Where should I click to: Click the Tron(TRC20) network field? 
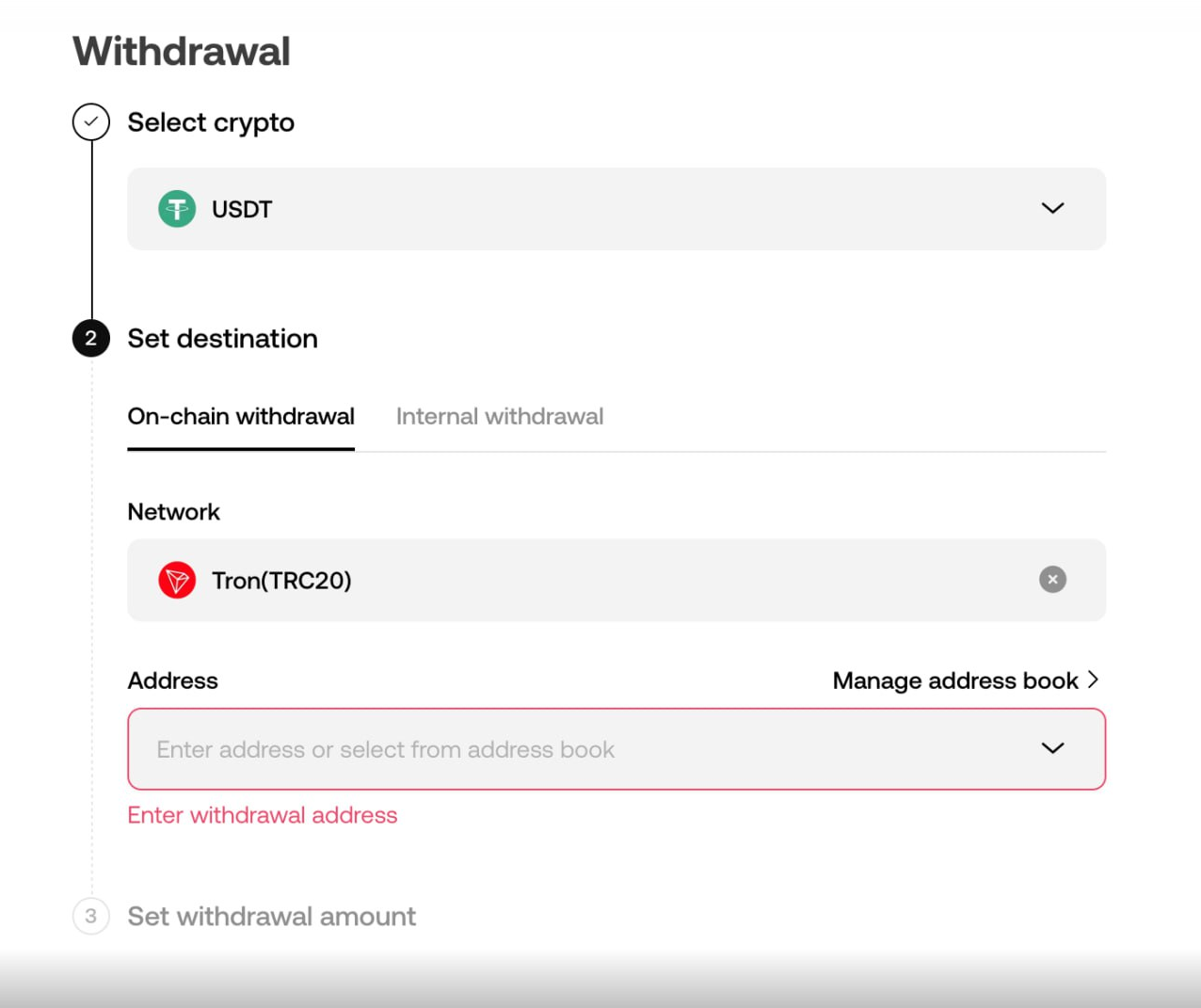(x=617, y=580)
